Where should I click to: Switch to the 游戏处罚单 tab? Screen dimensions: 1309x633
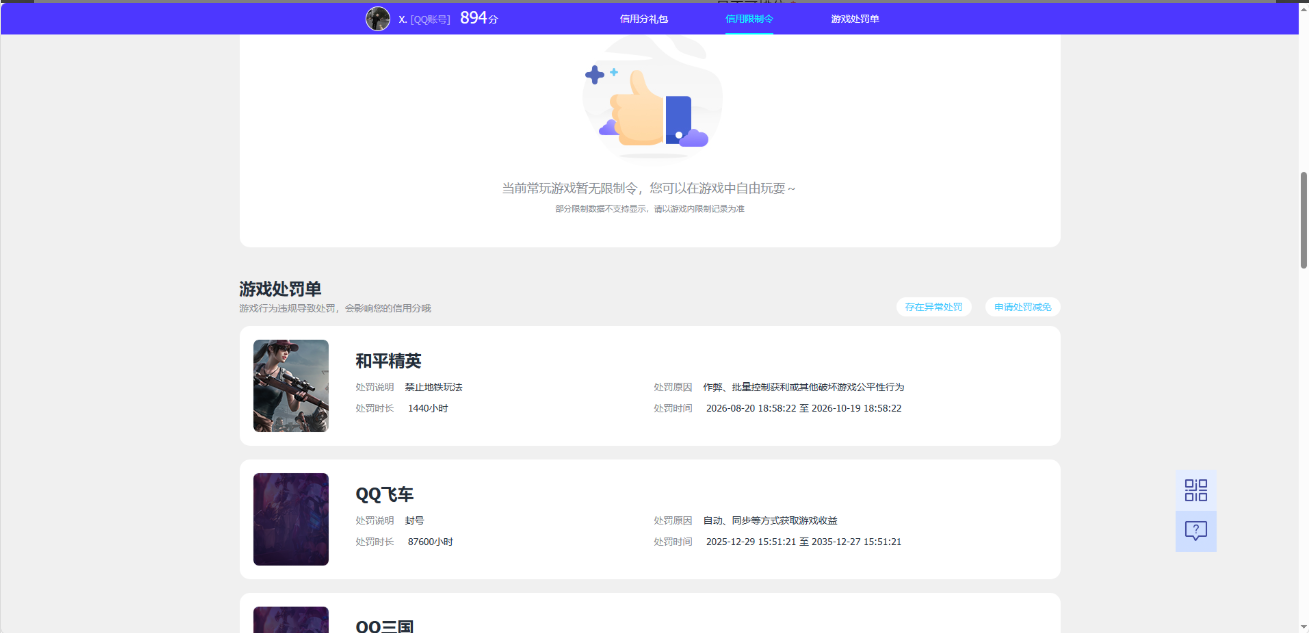tap(855, 19)
